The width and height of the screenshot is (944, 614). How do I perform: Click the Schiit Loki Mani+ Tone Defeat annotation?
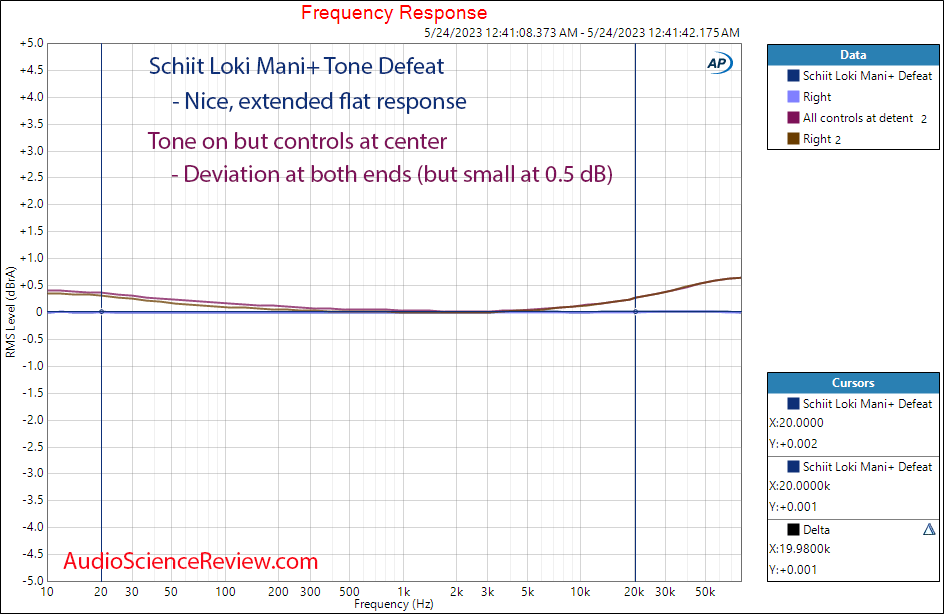[296, 66]
